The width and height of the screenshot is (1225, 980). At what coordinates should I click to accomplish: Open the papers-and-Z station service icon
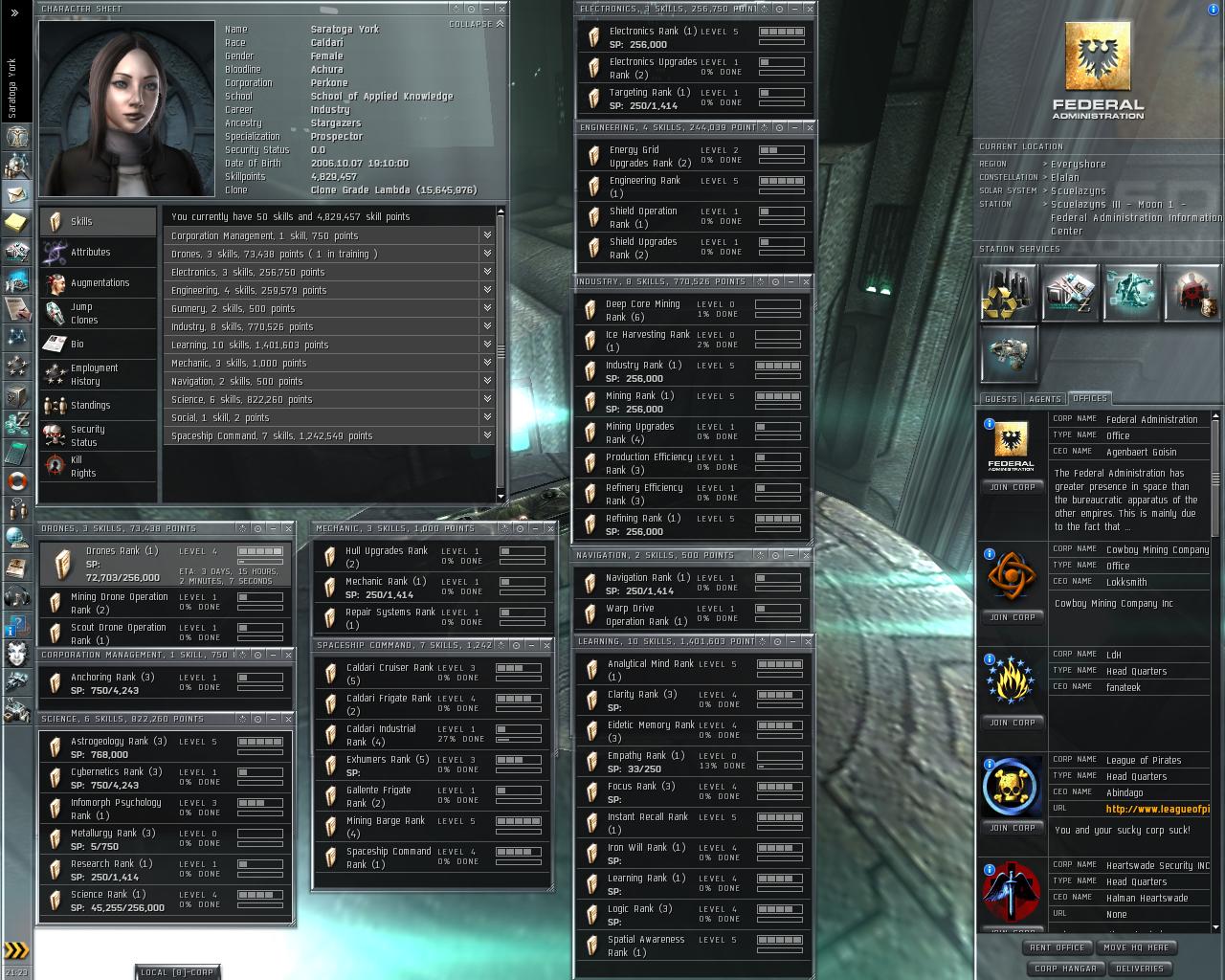[x=1070, y=293]
